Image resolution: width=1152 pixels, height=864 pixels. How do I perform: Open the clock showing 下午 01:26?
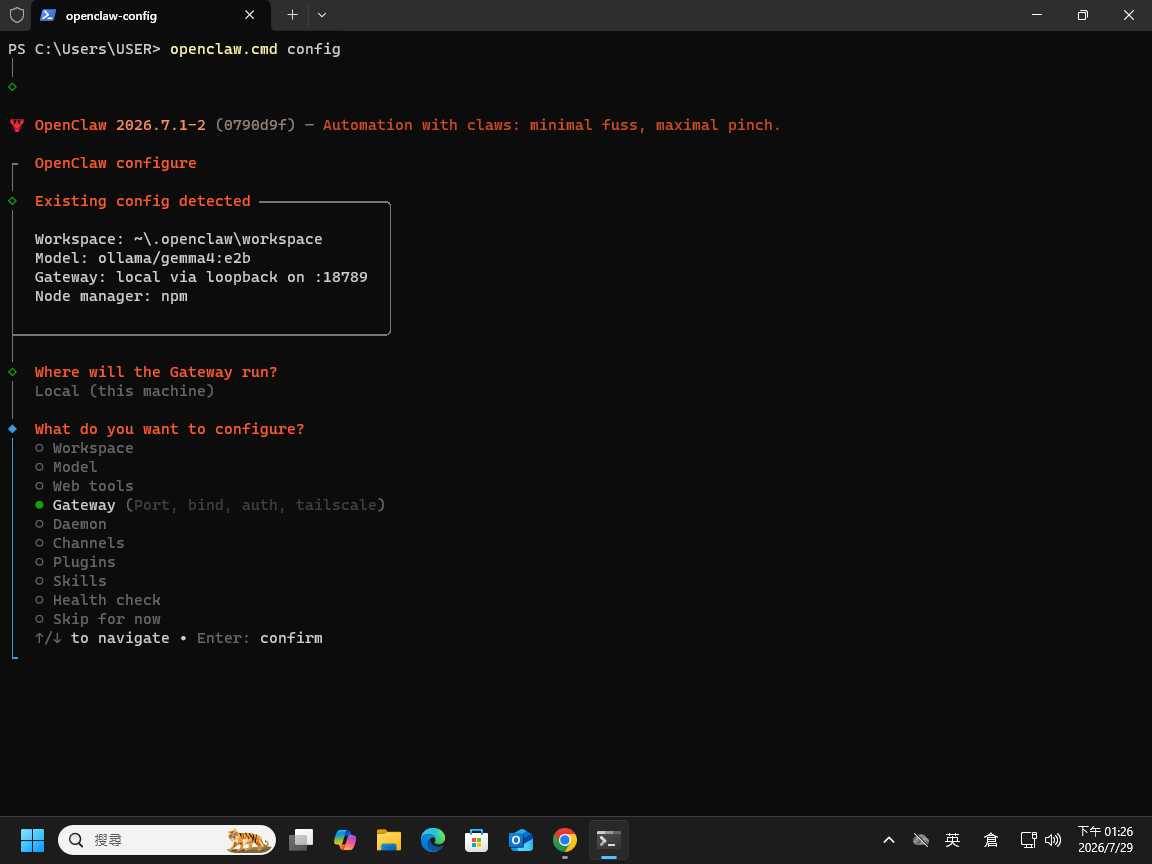coord(1105,840)
